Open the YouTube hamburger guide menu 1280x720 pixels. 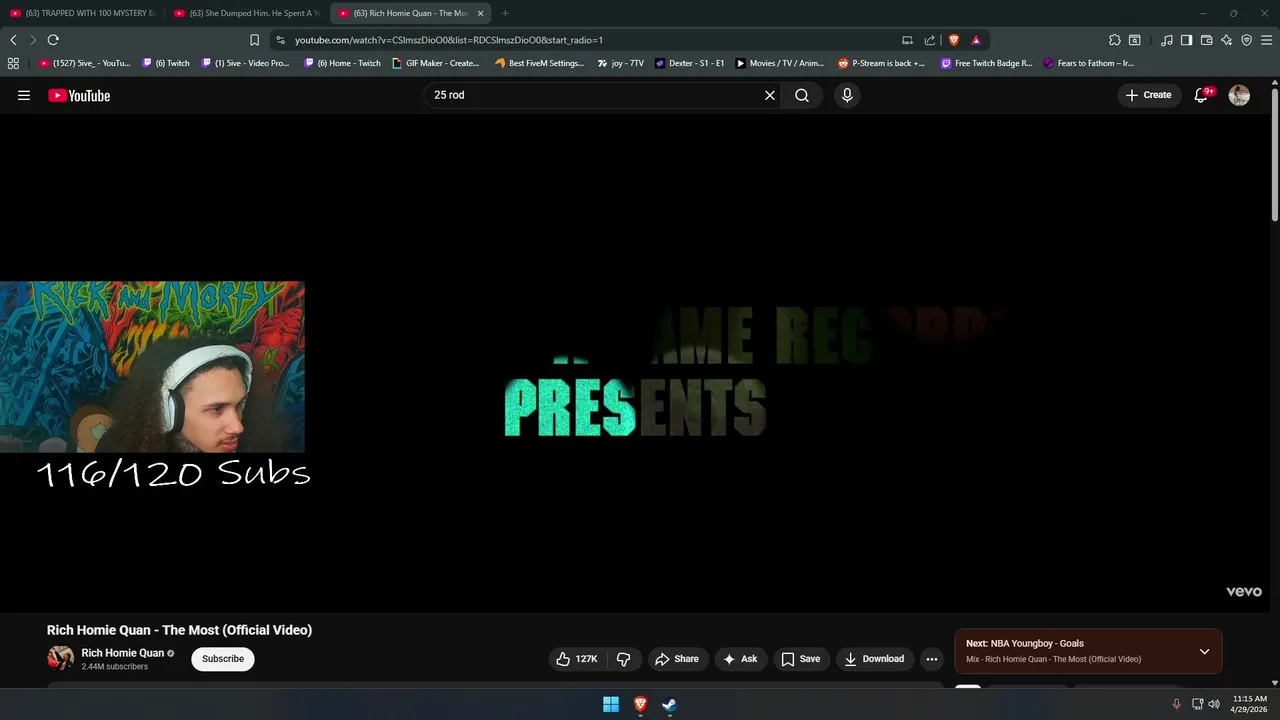(x=24, y=95)
